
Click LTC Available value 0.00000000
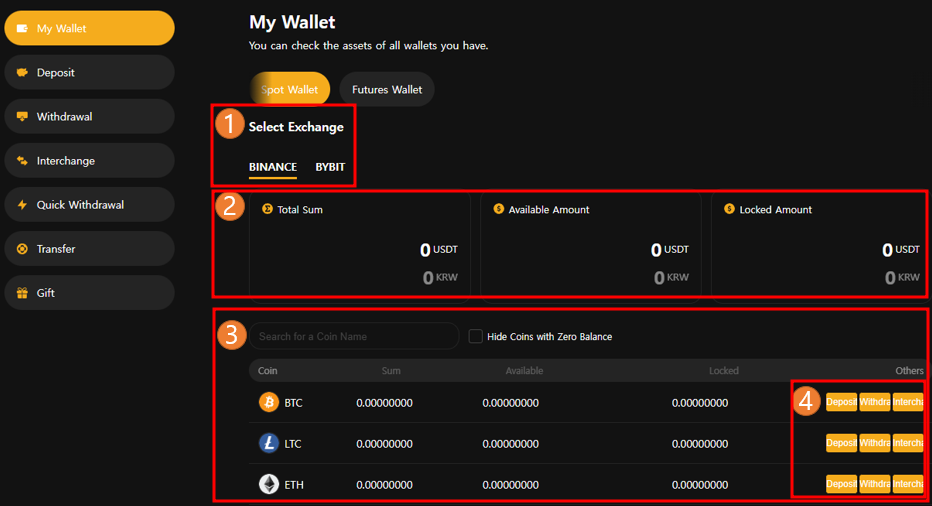tap(511, 444)
